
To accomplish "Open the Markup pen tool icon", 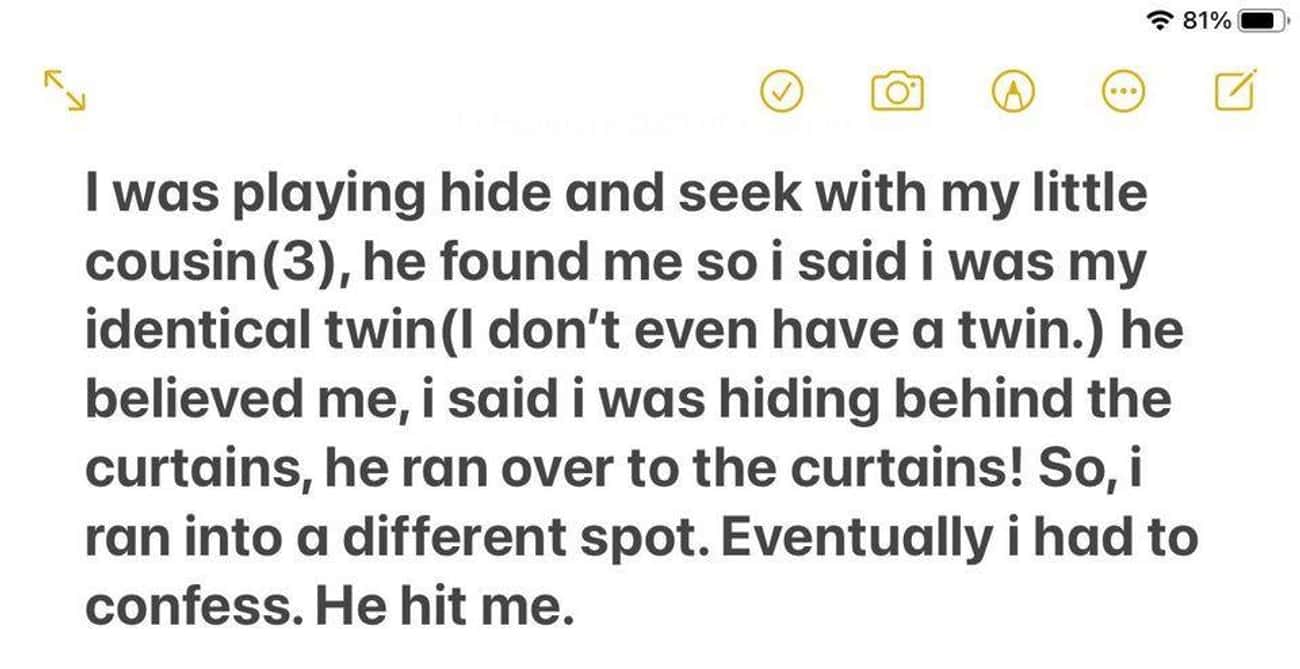I will tap(1013, 93).
